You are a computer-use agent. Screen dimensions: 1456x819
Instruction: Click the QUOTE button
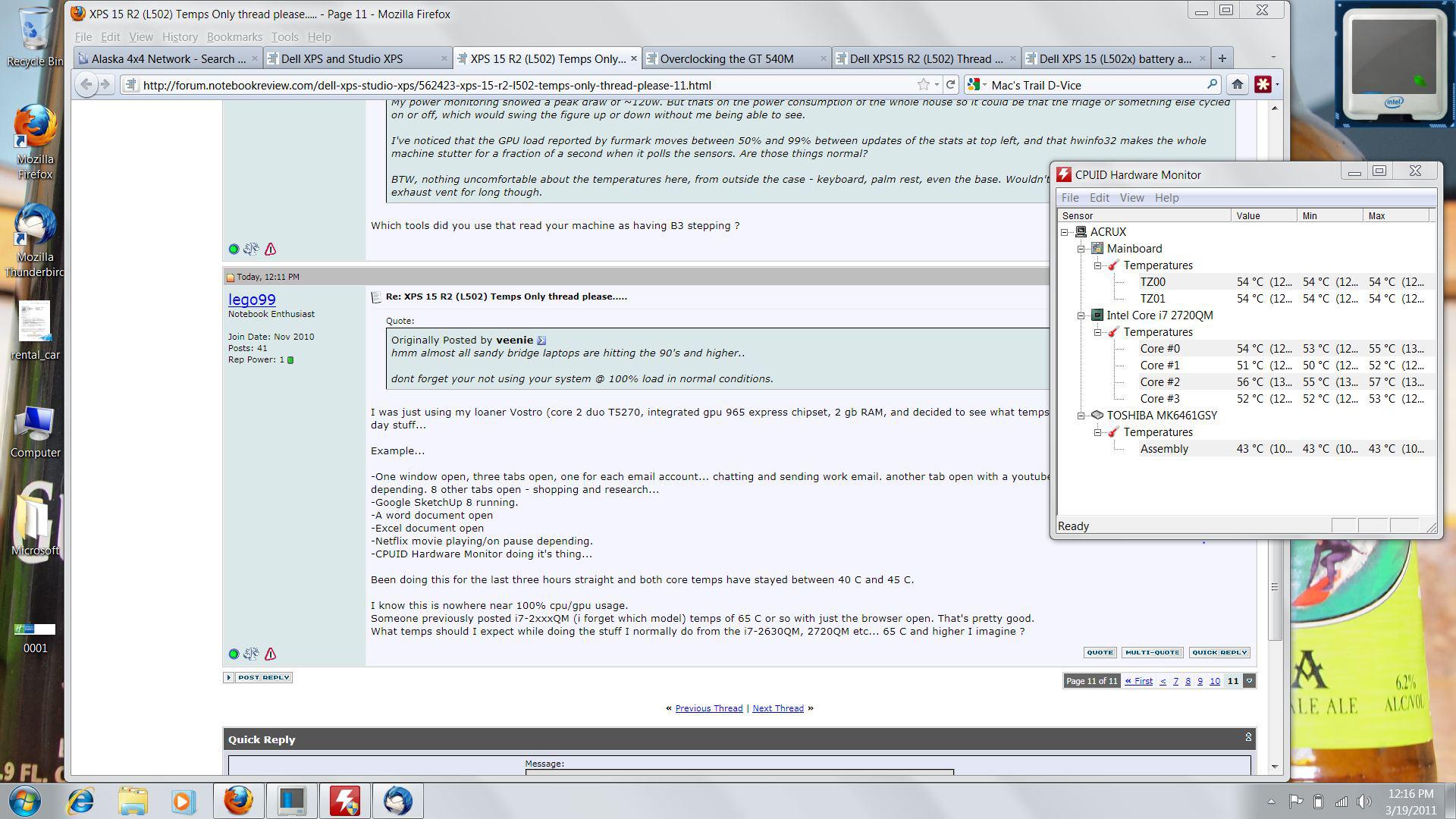pyautogui.click(x=1100, y=652)
